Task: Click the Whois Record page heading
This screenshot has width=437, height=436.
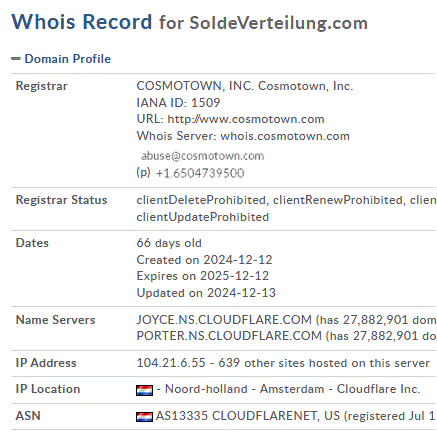Action: pyautogui.click(x=82, y=22)
